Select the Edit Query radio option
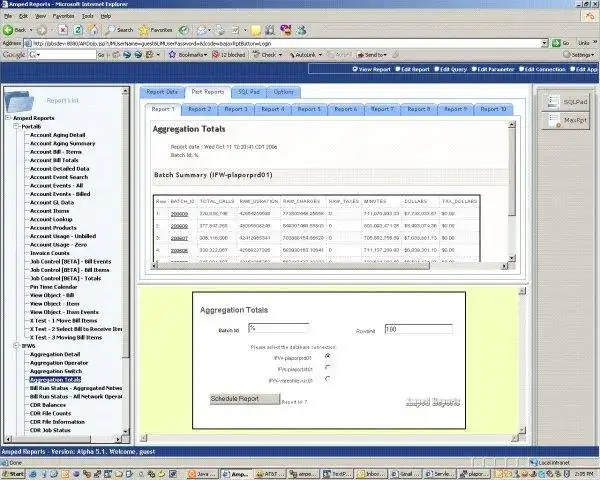Viewport: 600px width, 480px height. pyautogui.click(x=437, y=69)
